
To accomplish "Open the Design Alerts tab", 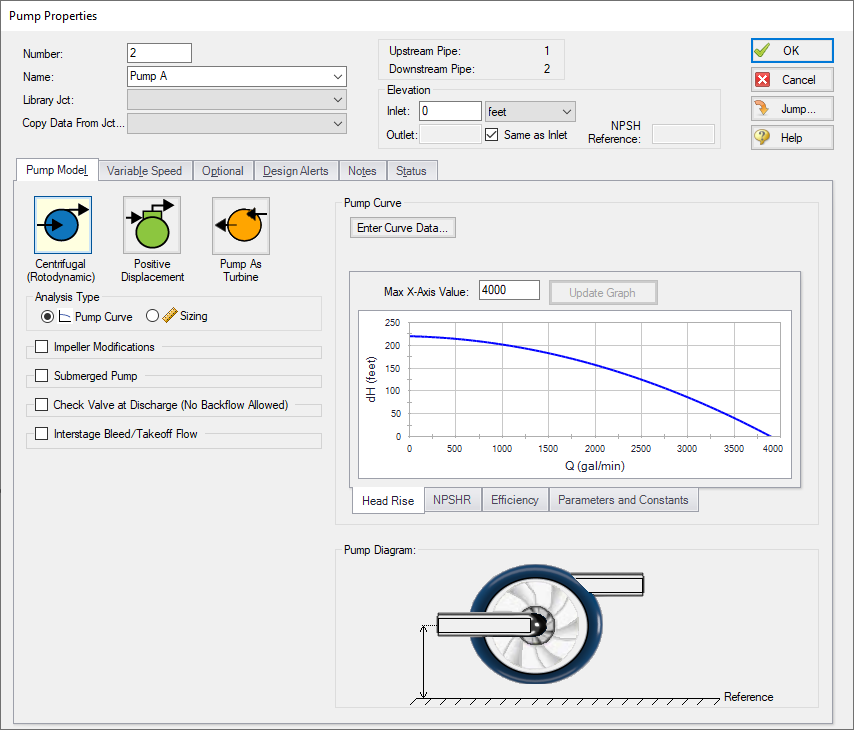I will tap(296, 171).
